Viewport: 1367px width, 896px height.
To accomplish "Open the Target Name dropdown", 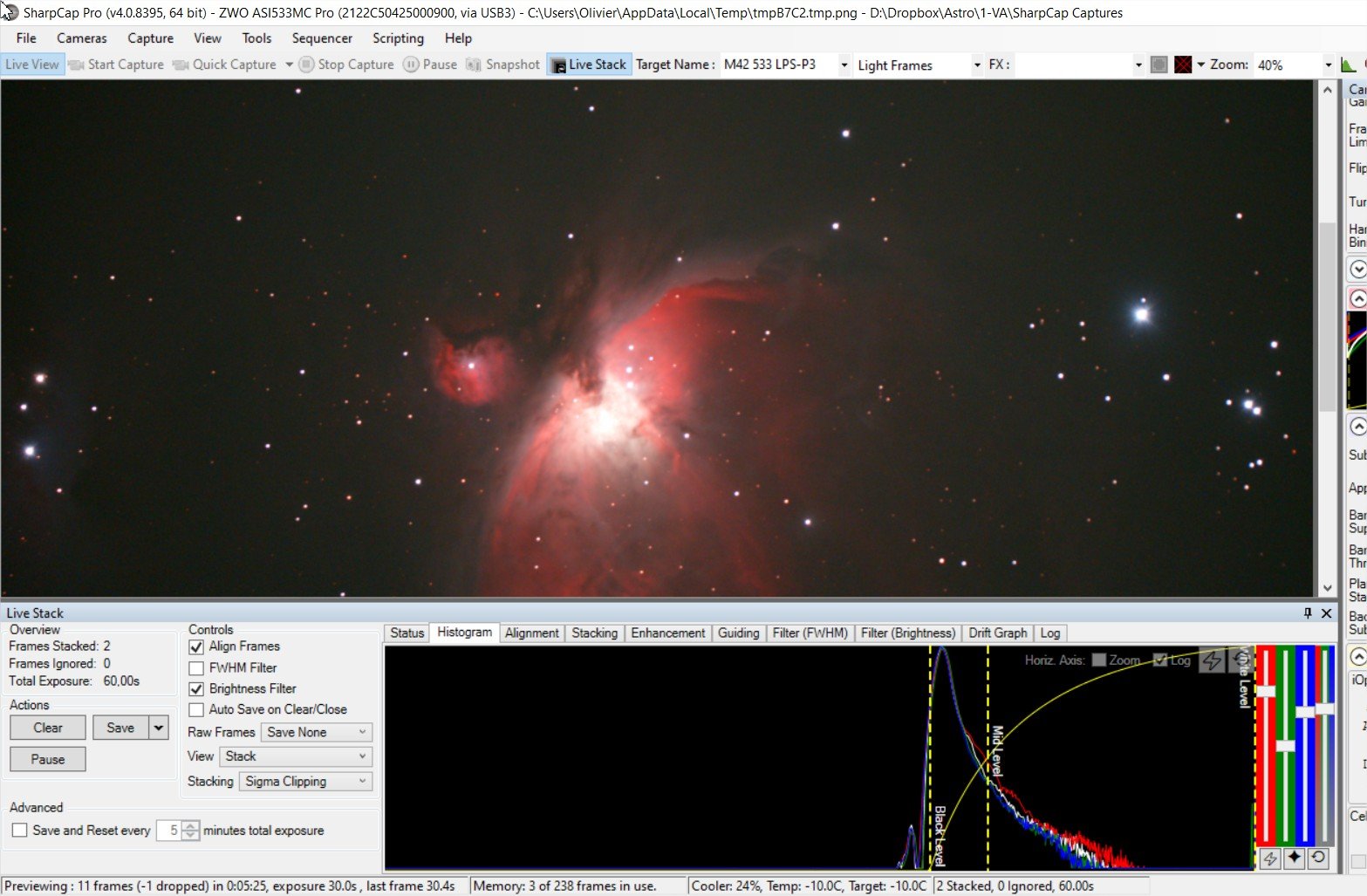I will pyautogui.click(x=844, y=65).
